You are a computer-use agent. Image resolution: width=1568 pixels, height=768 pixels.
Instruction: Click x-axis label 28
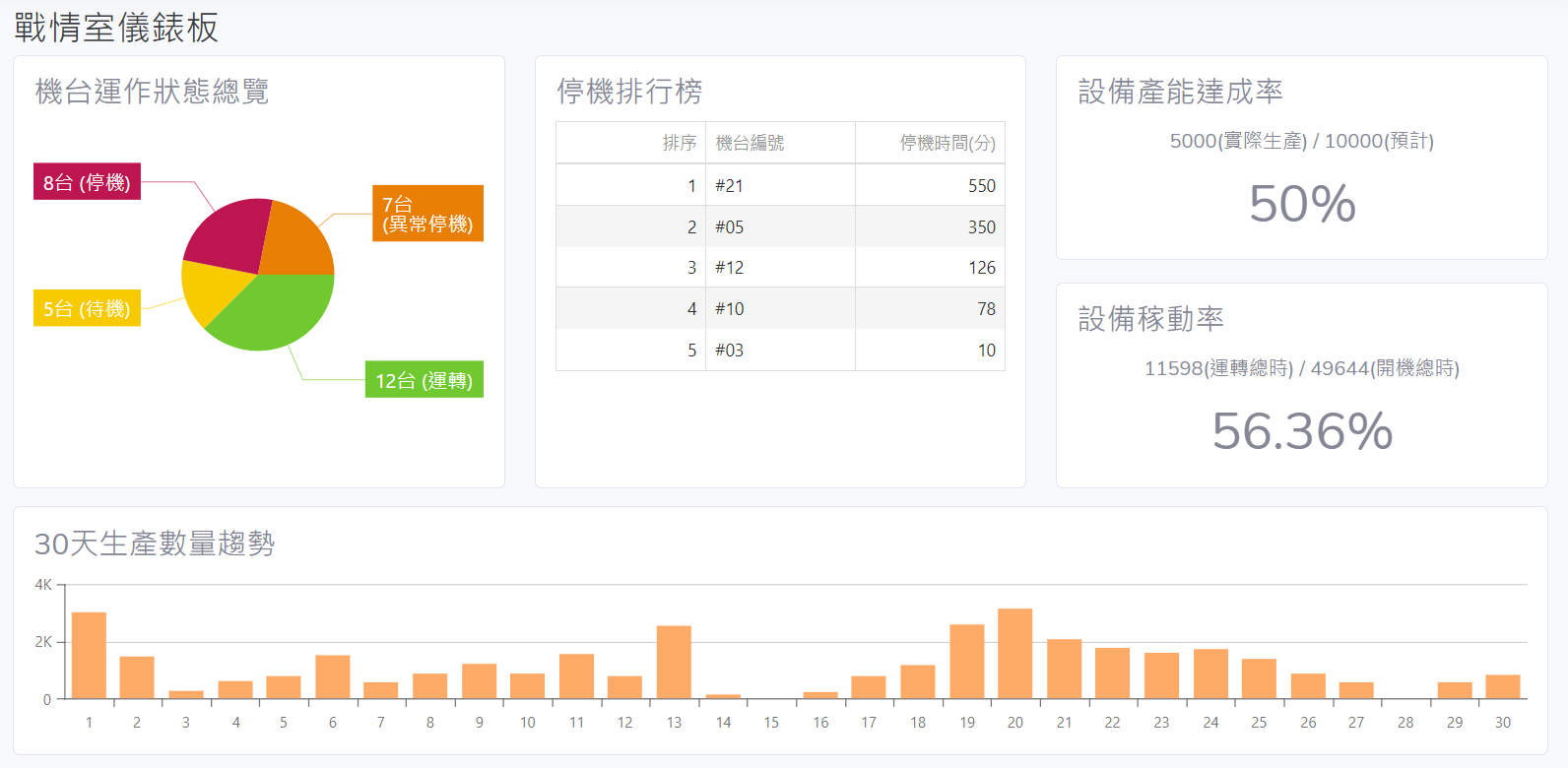pos(1405,723)
